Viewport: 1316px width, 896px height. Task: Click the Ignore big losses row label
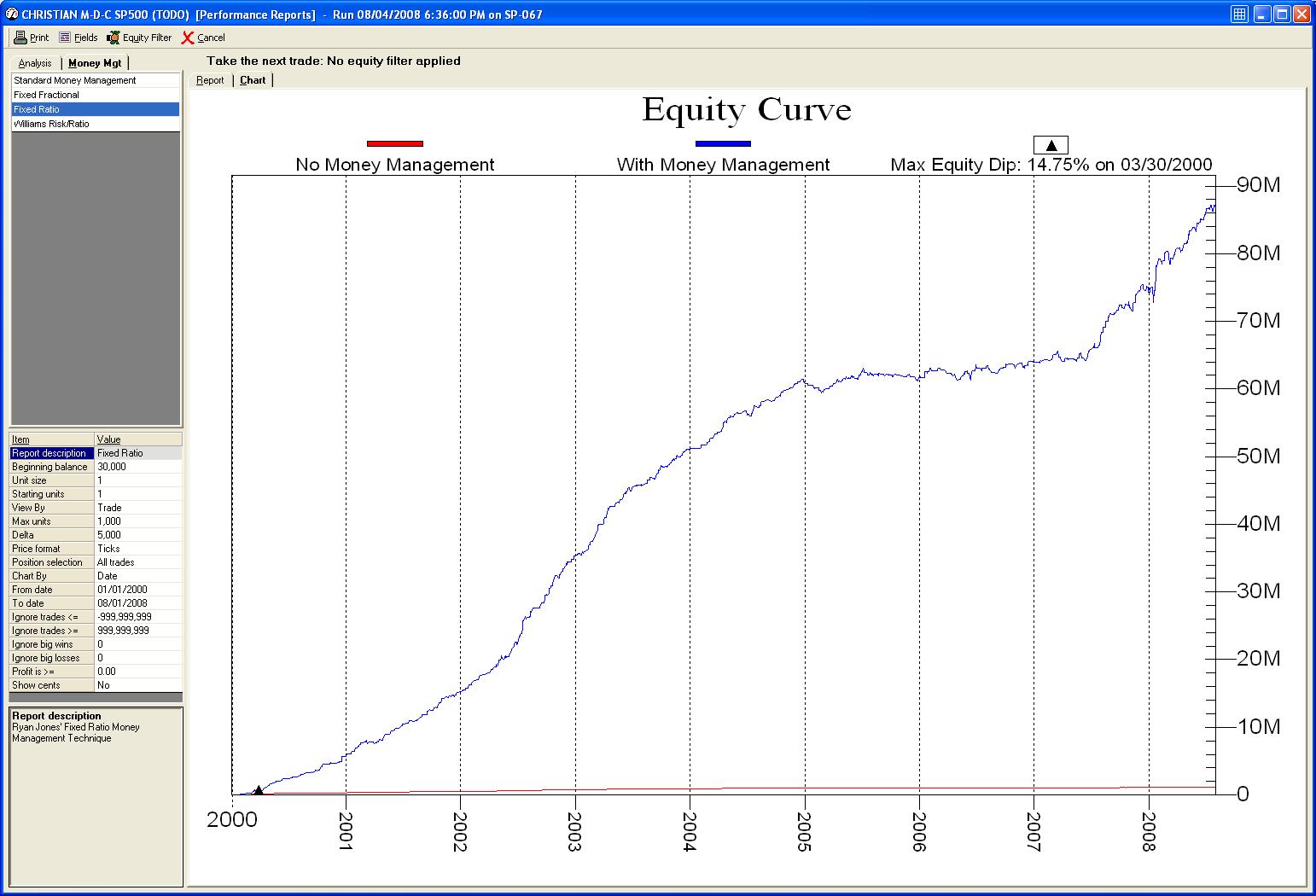pos(51,658)
